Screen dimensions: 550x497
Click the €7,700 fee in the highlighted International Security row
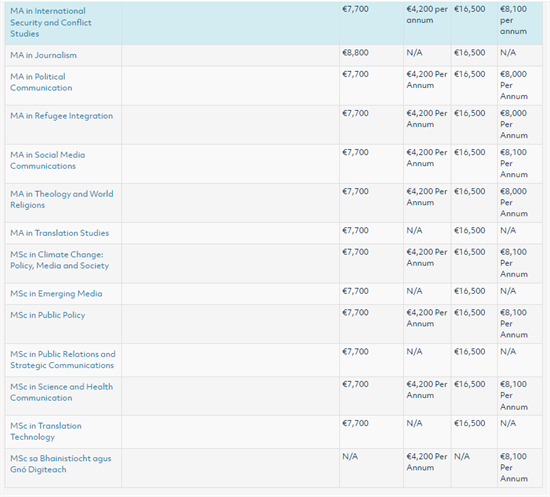pyautogui.click(x=355, y=9)
